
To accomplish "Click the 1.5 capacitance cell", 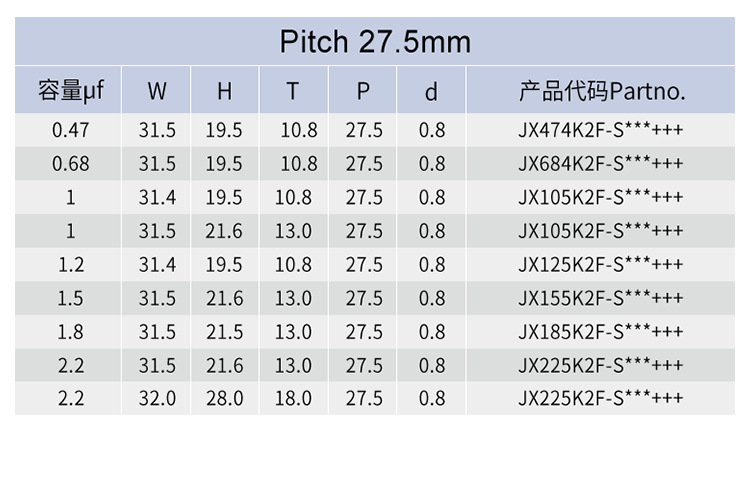I will click(x=70, y=299).
